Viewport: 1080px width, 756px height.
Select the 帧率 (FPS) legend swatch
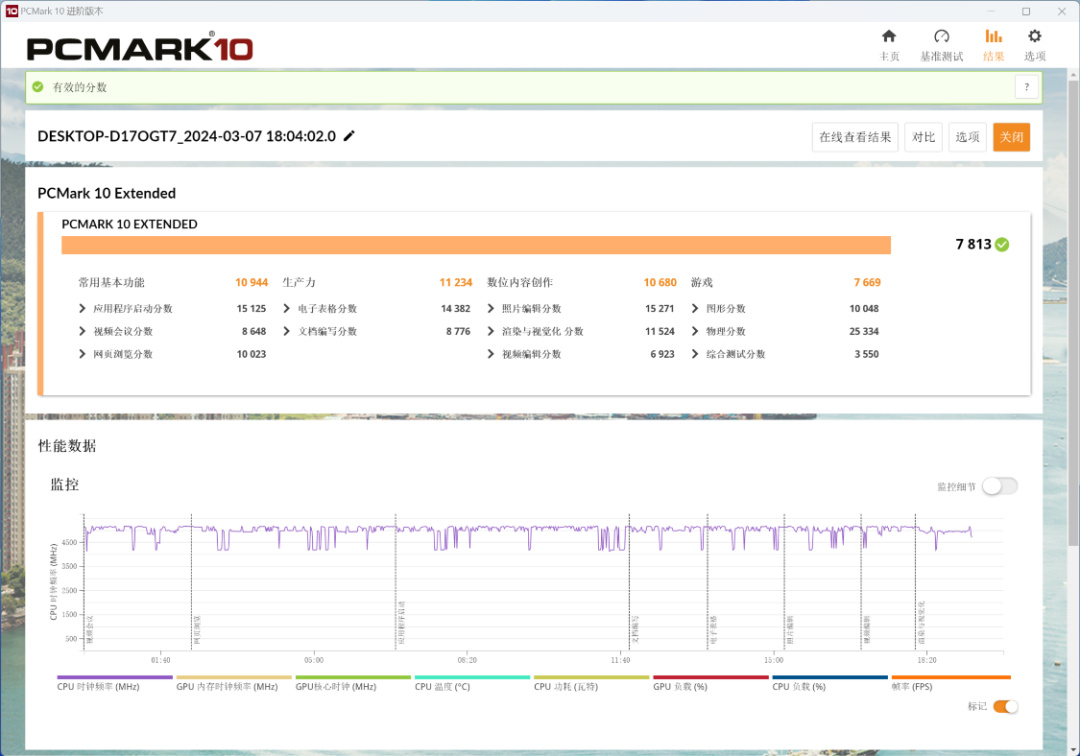click(x=951, y=678)
